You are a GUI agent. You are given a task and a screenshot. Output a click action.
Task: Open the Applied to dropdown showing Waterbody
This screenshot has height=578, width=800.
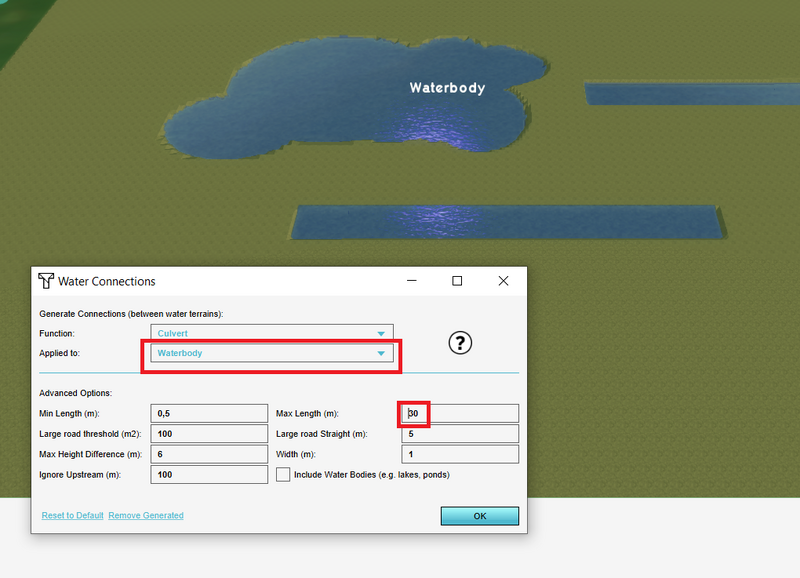(270, 353)
